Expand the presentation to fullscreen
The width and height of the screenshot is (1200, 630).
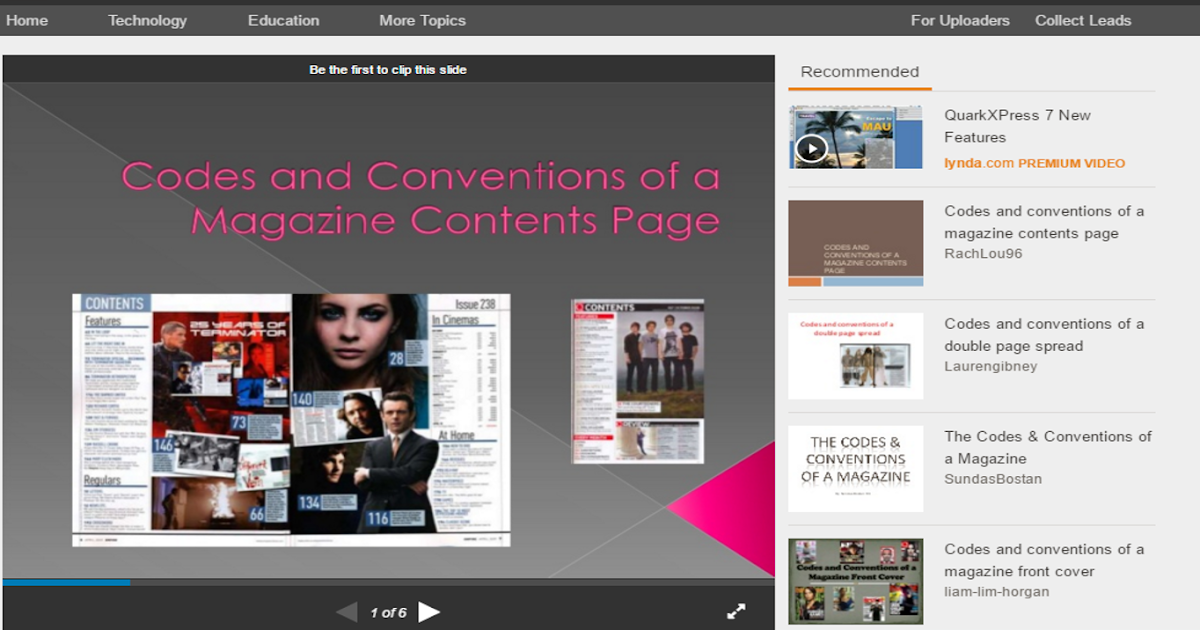coord(737,608)
